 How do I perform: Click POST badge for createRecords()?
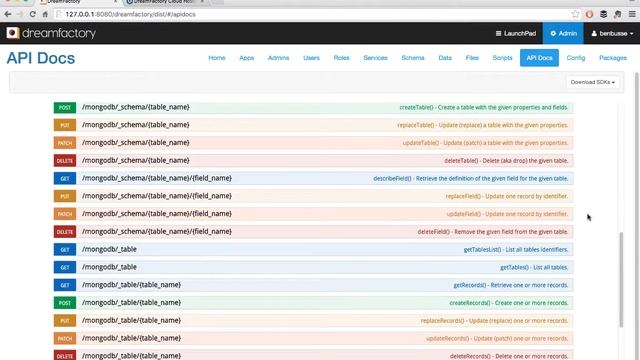(x=64, y=303)
